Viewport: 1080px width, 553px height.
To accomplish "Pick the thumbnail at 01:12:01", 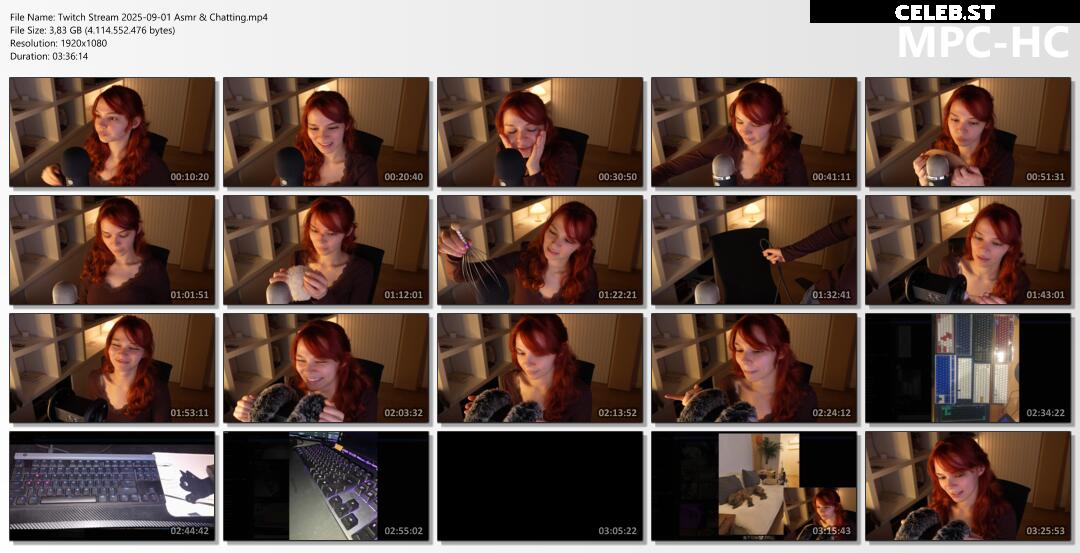I will 326,250.
